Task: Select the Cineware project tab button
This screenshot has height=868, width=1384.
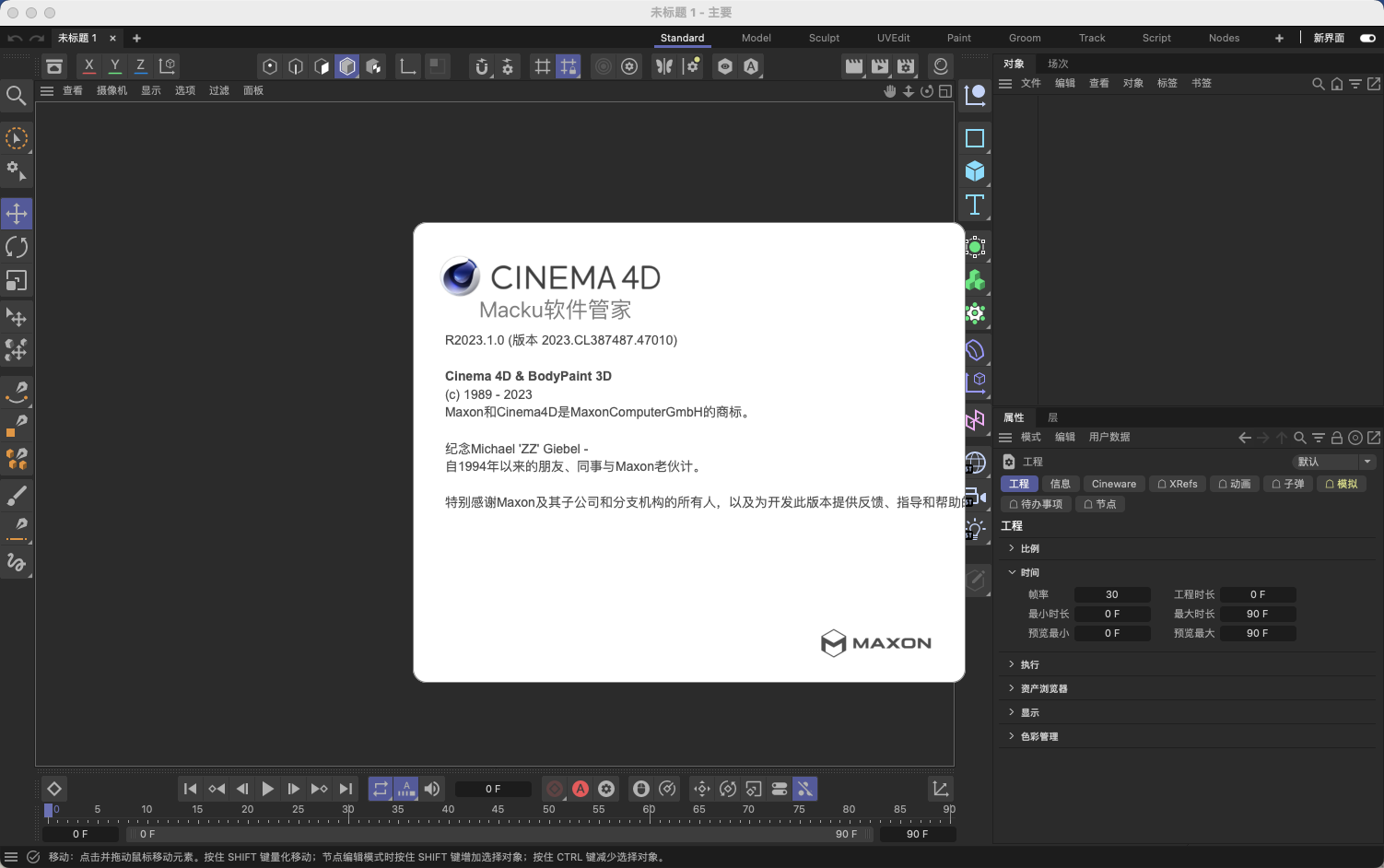Action: click(1114, 484)
